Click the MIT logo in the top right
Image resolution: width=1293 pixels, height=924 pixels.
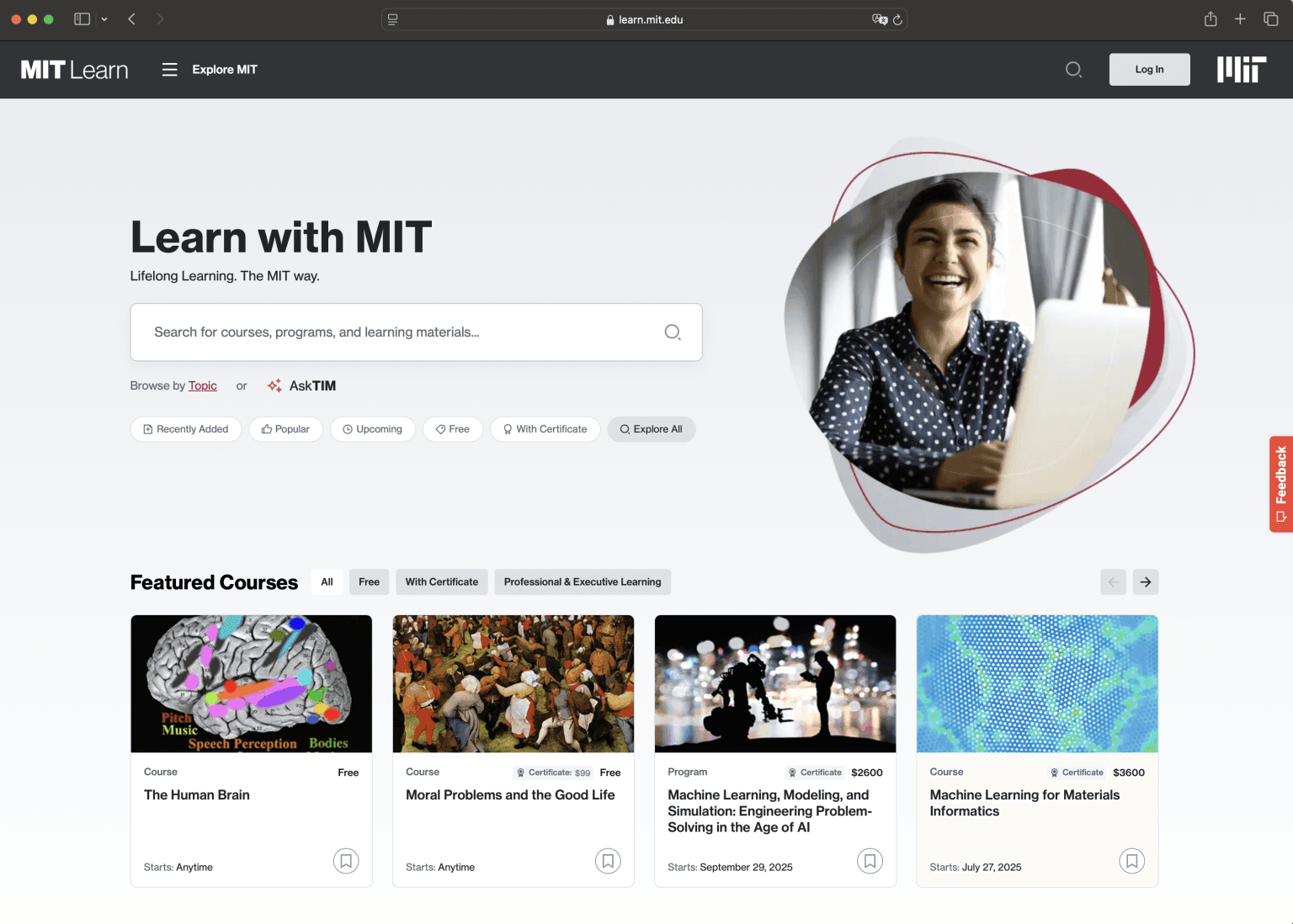click(1242, 69)
